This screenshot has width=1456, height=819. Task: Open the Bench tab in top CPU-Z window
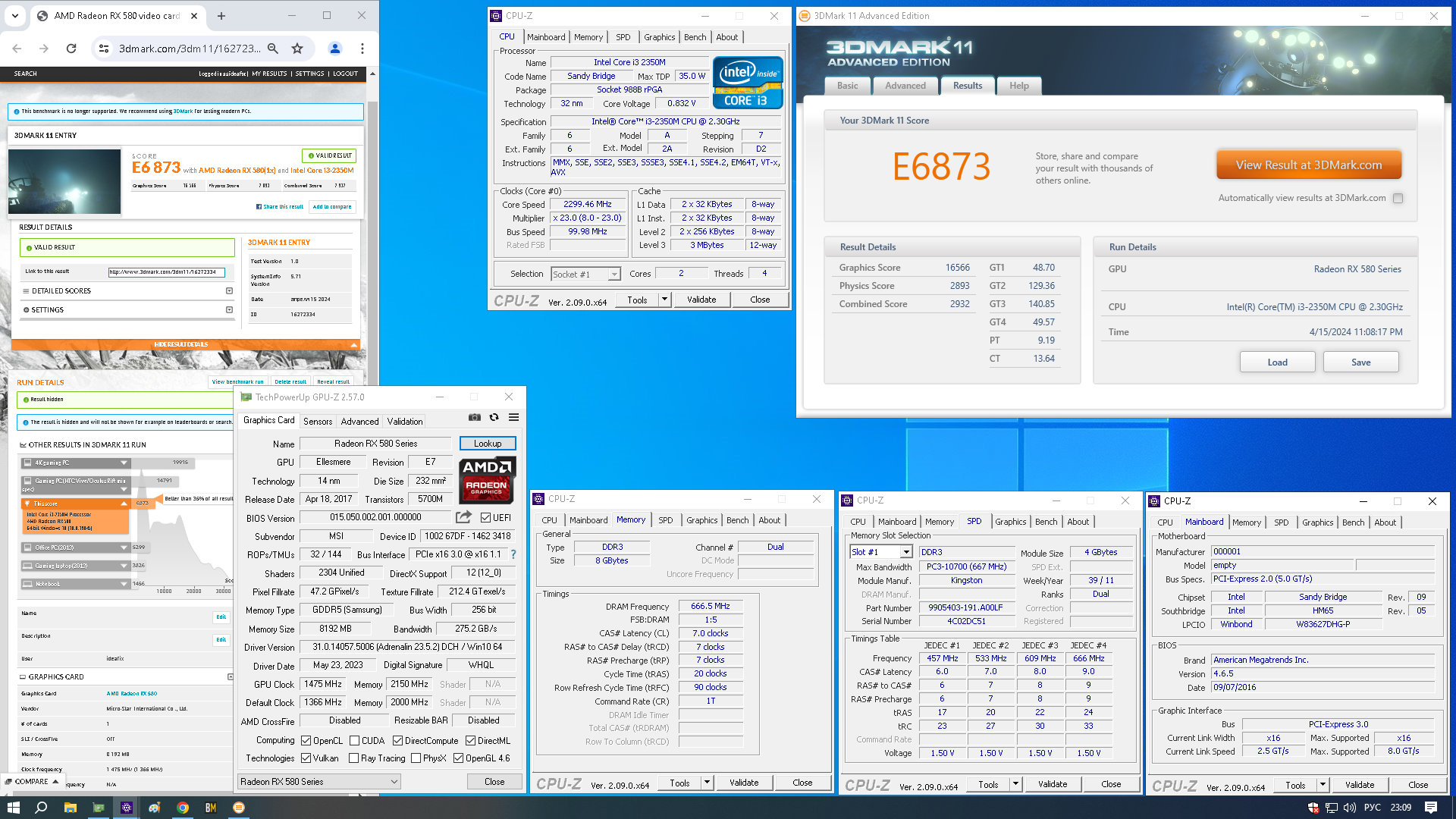point(695,37)
